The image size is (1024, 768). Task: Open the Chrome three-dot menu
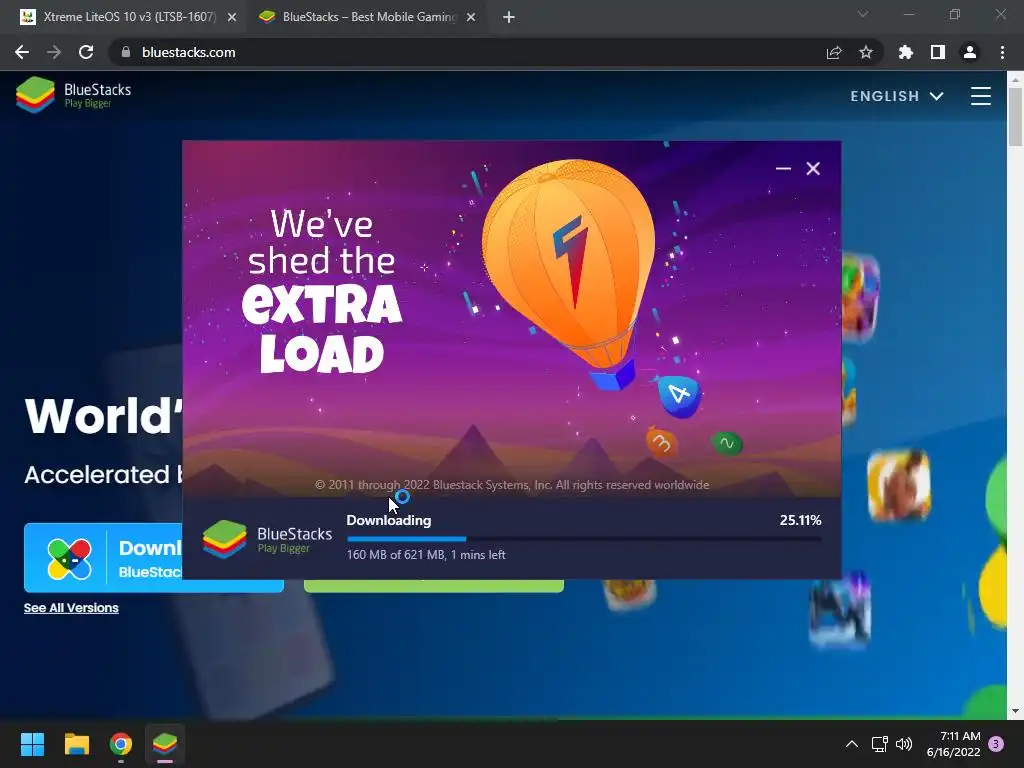tap(1002, 52)
